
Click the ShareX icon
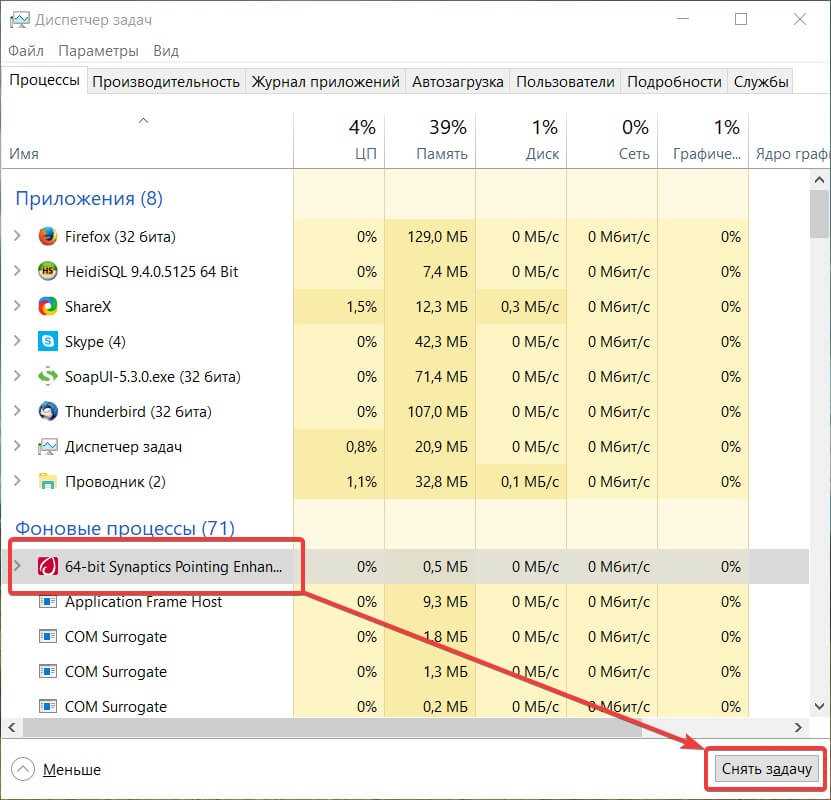point(48,307)
